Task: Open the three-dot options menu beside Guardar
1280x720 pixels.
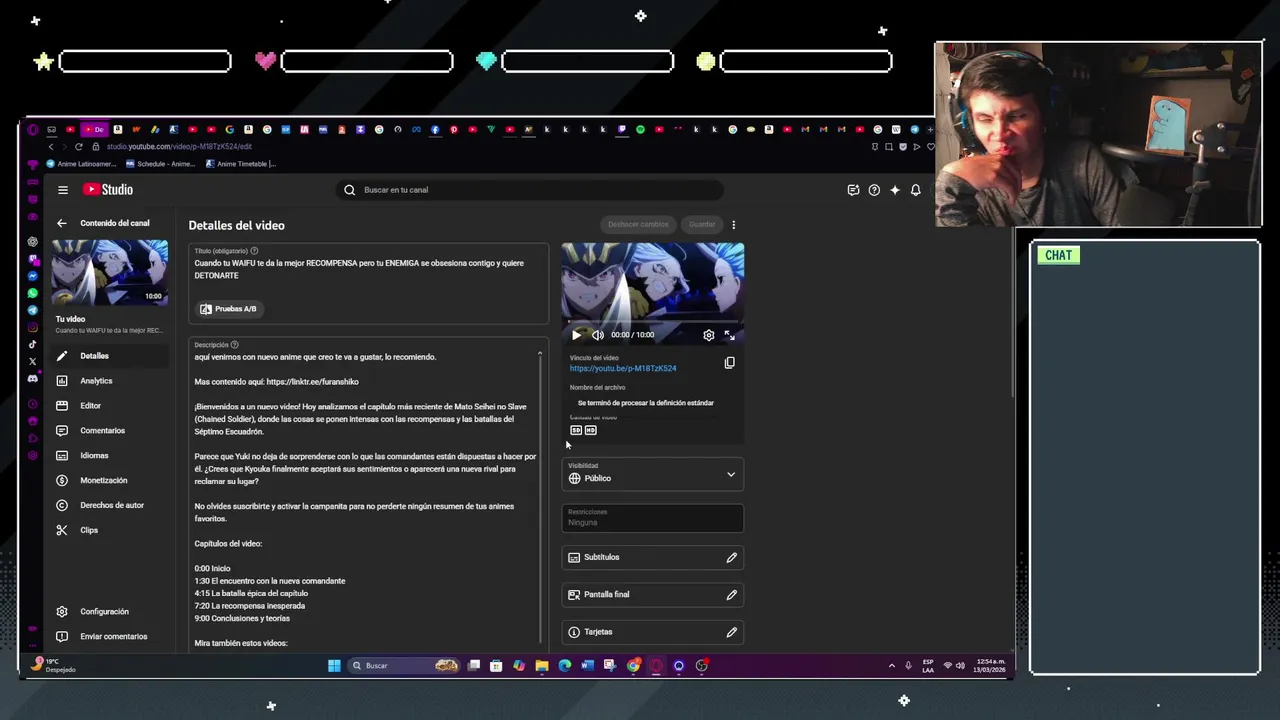Action: point(733,225)
